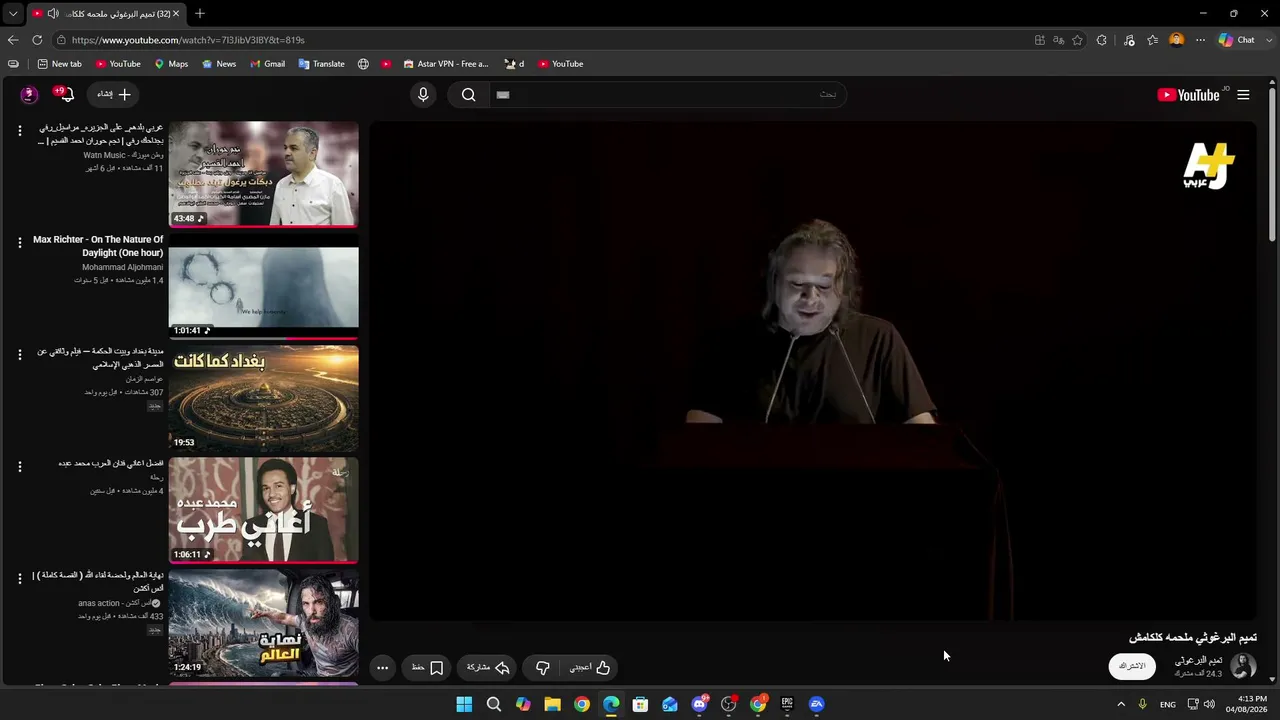
Task: Open File Explorer from the taskbar
Action: click(x=552, y=705)
